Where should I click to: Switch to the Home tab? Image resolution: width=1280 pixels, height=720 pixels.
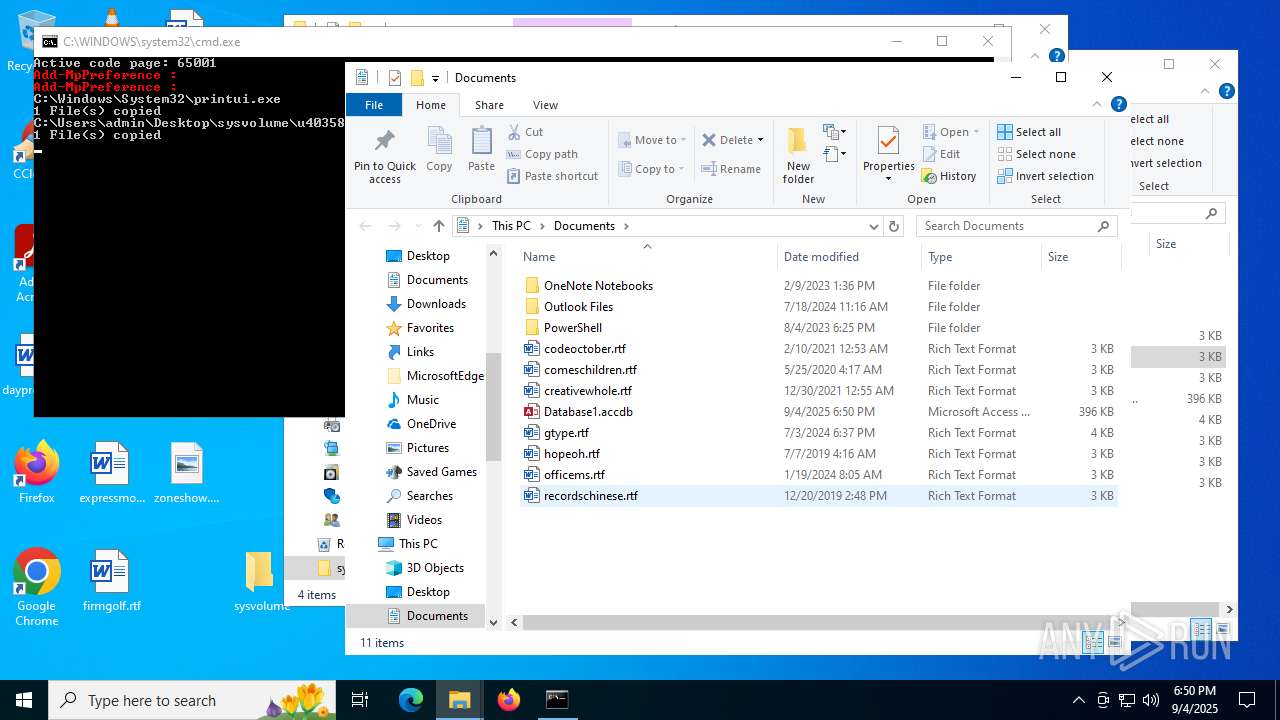click(431, 105)
